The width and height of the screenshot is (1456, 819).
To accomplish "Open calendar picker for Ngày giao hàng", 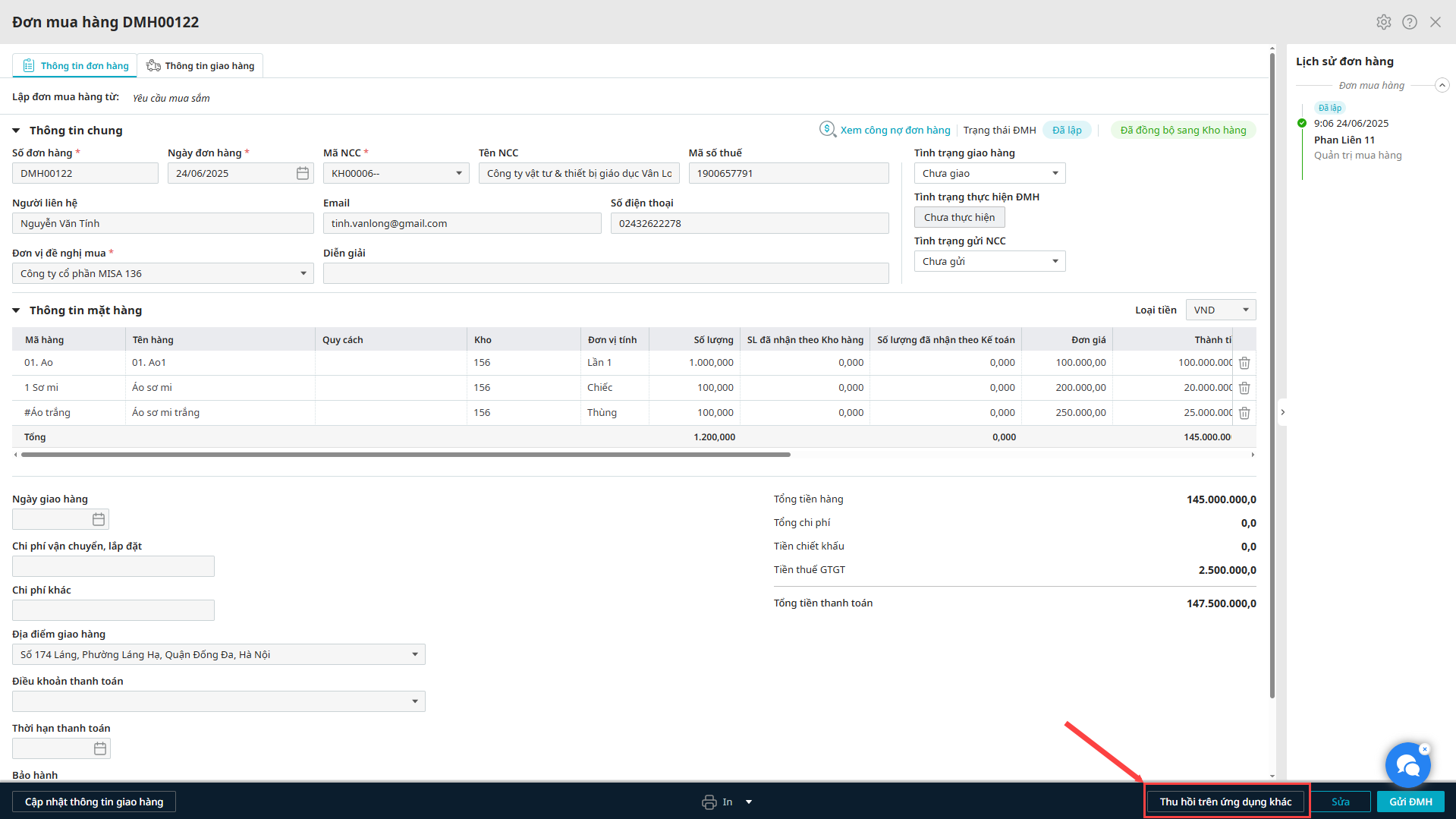I will coord(99,519).
